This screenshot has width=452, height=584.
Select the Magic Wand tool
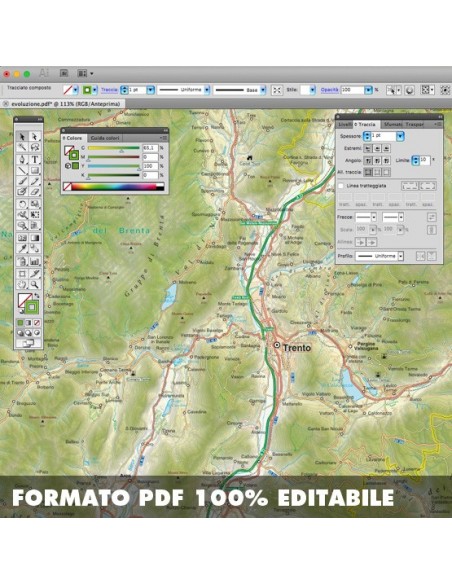coord(22,147)
